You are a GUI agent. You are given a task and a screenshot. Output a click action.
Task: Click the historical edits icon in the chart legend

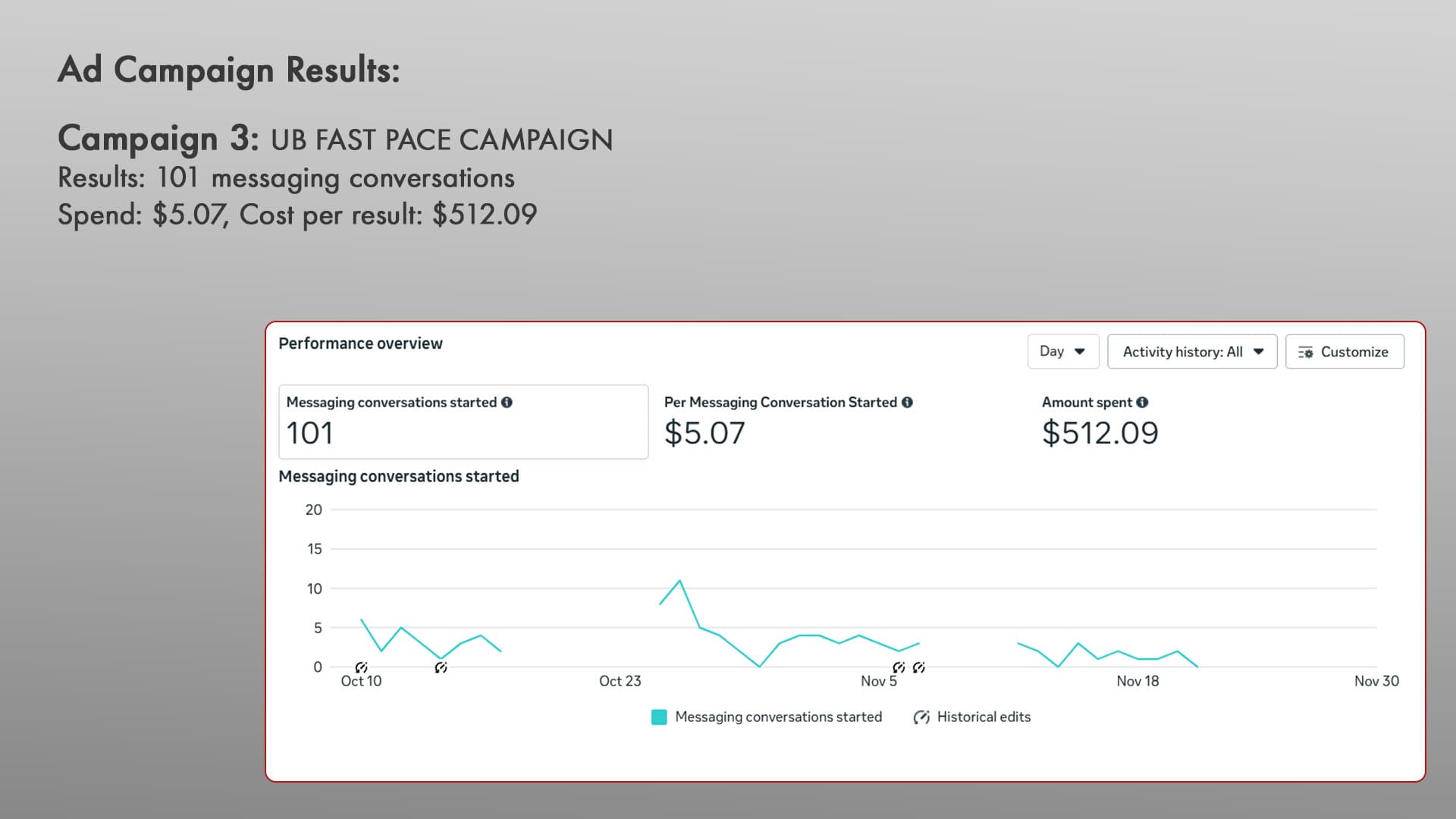click(x=921, y=717)
